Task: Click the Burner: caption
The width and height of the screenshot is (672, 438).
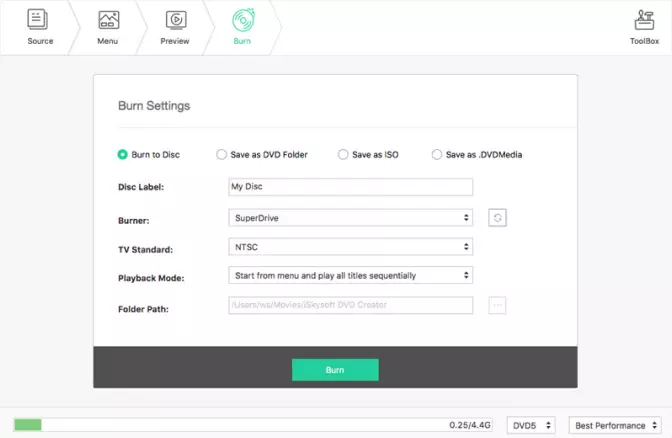Action: click(134, 221)
